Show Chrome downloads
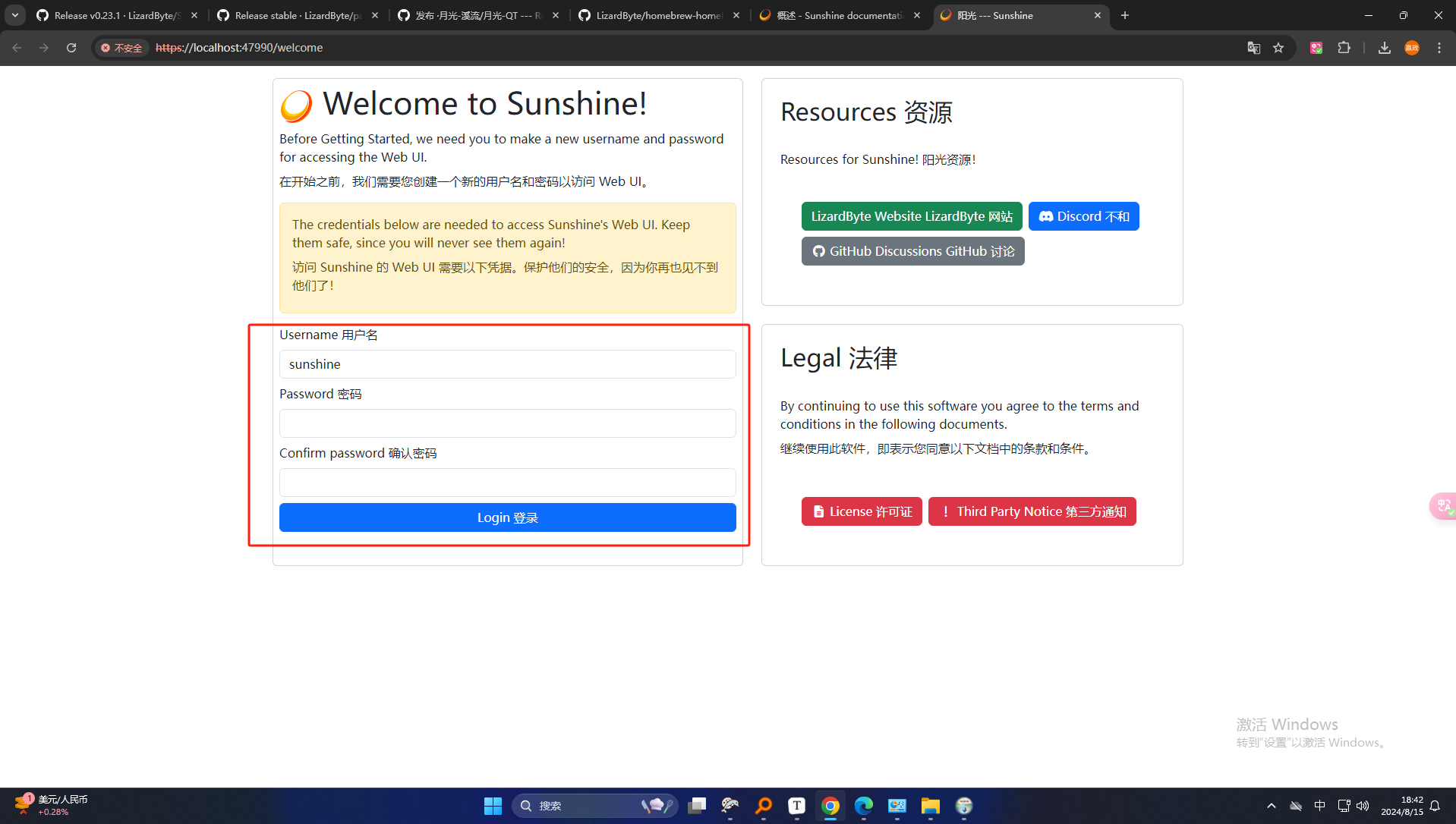The height and width of the screenshot is (824, 1456). [1385, 48]
